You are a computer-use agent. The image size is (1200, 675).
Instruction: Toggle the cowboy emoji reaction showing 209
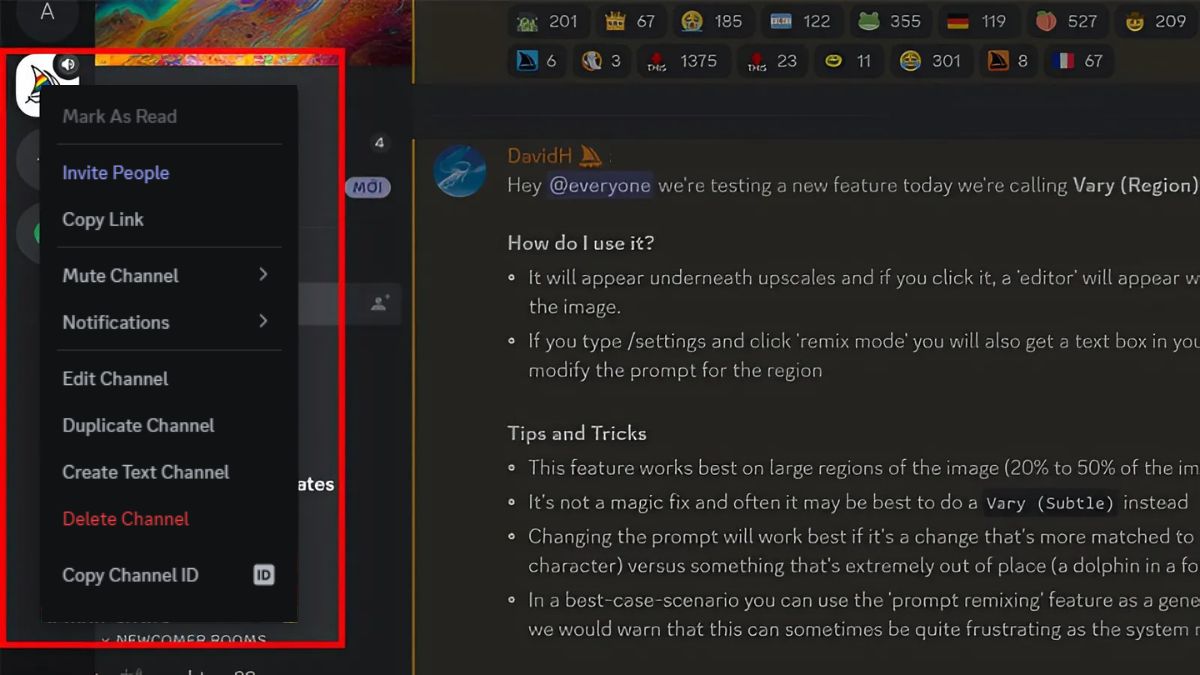coord(1155,21)
